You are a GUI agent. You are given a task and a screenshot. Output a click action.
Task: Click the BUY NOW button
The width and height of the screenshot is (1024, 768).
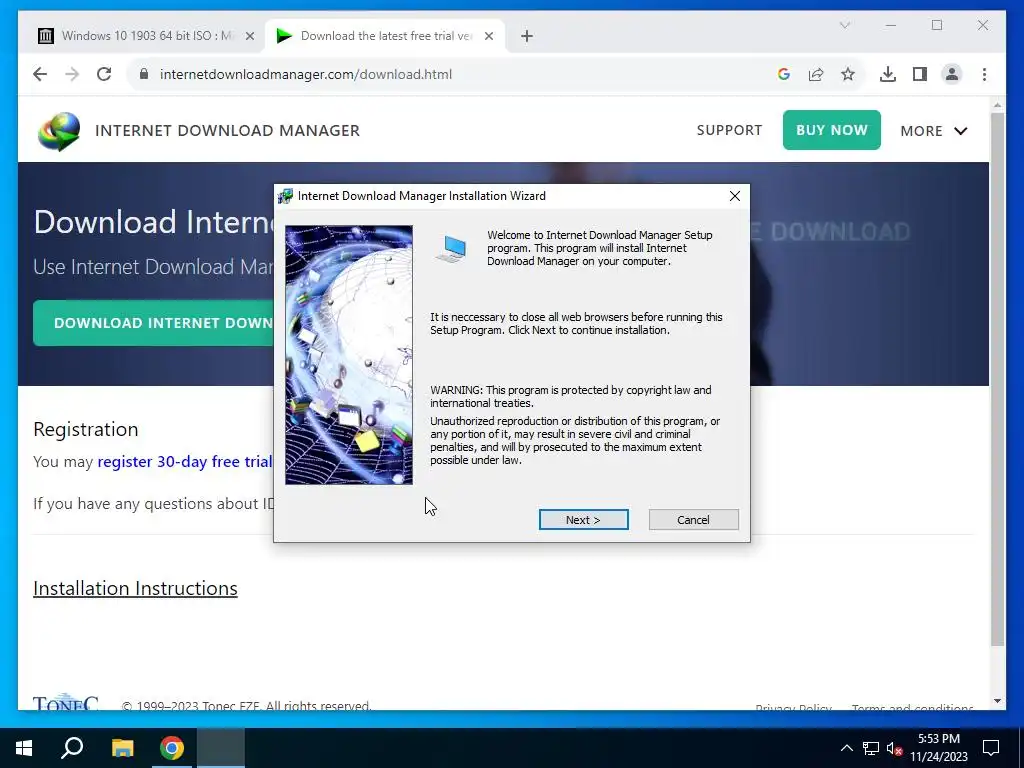[x=831, y=130]
